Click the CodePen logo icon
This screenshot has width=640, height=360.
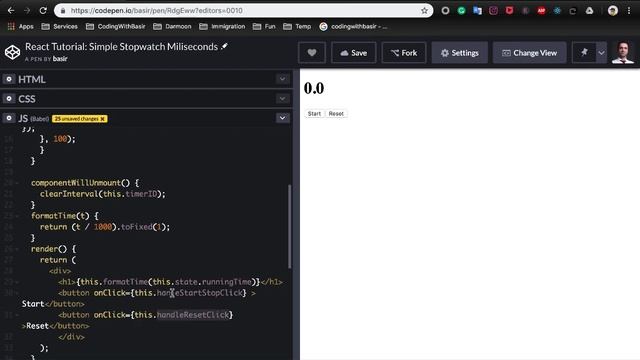click(x=12, y=52)
